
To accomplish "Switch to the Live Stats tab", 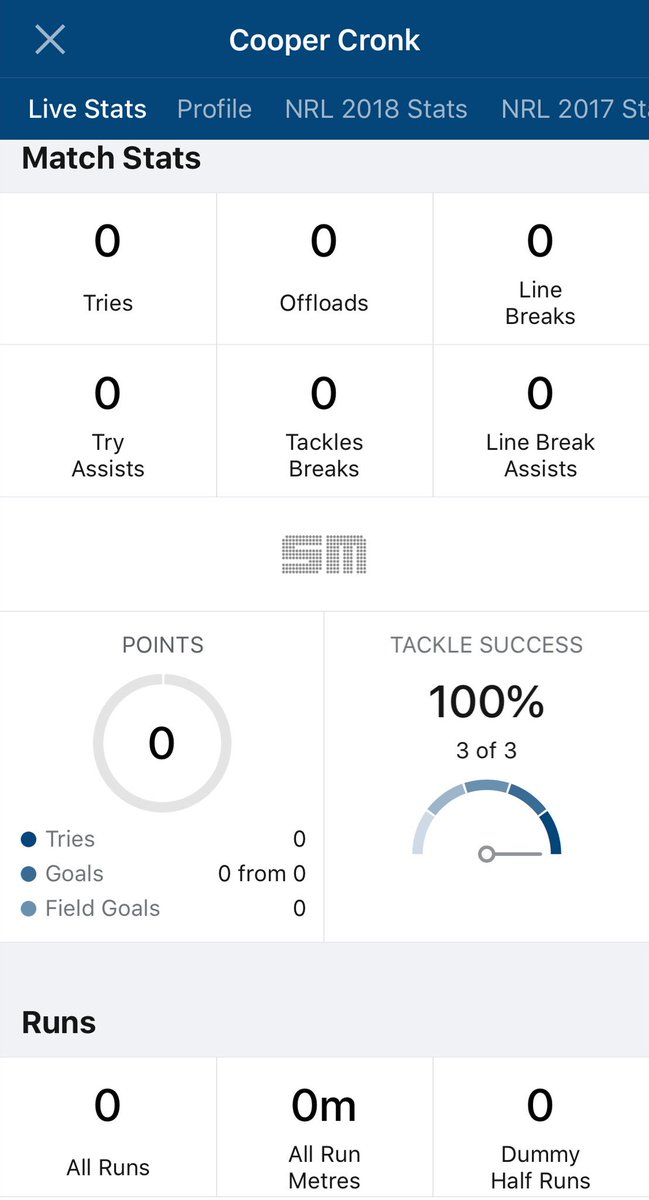I will 87,109.
